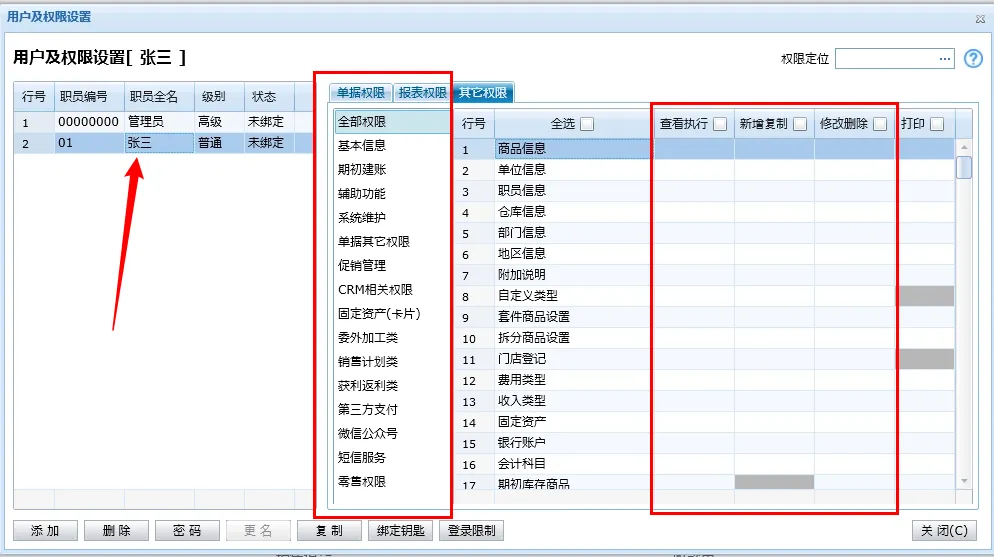This screenshot has height=557, width=994.
Task: Click the 添加 button
Action: (x=45, y=530)
